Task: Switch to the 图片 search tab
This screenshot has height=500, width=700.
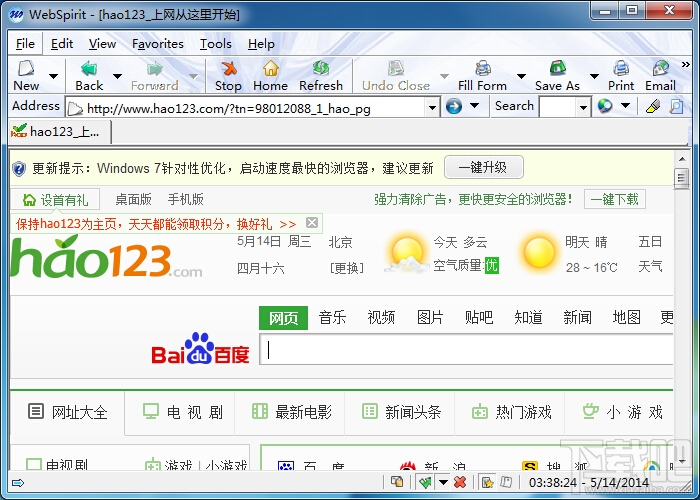Action: coord(430,317)
